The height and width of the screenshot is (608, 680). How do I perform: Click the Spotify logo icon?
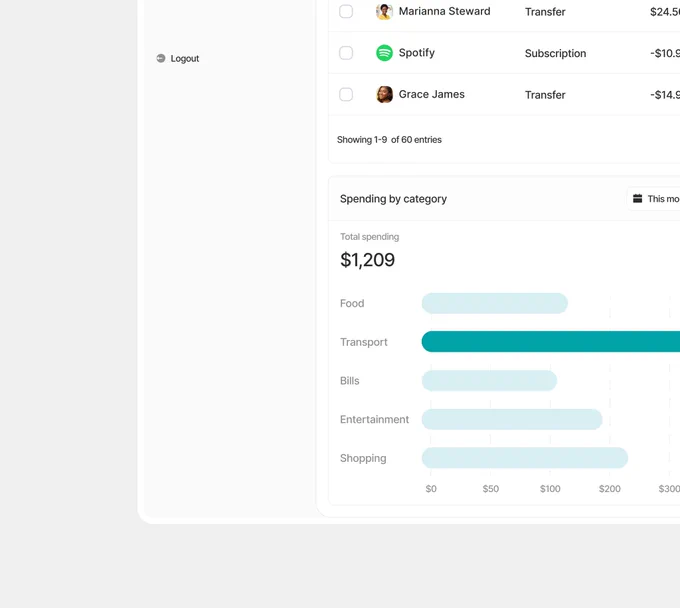click(384, 53)
